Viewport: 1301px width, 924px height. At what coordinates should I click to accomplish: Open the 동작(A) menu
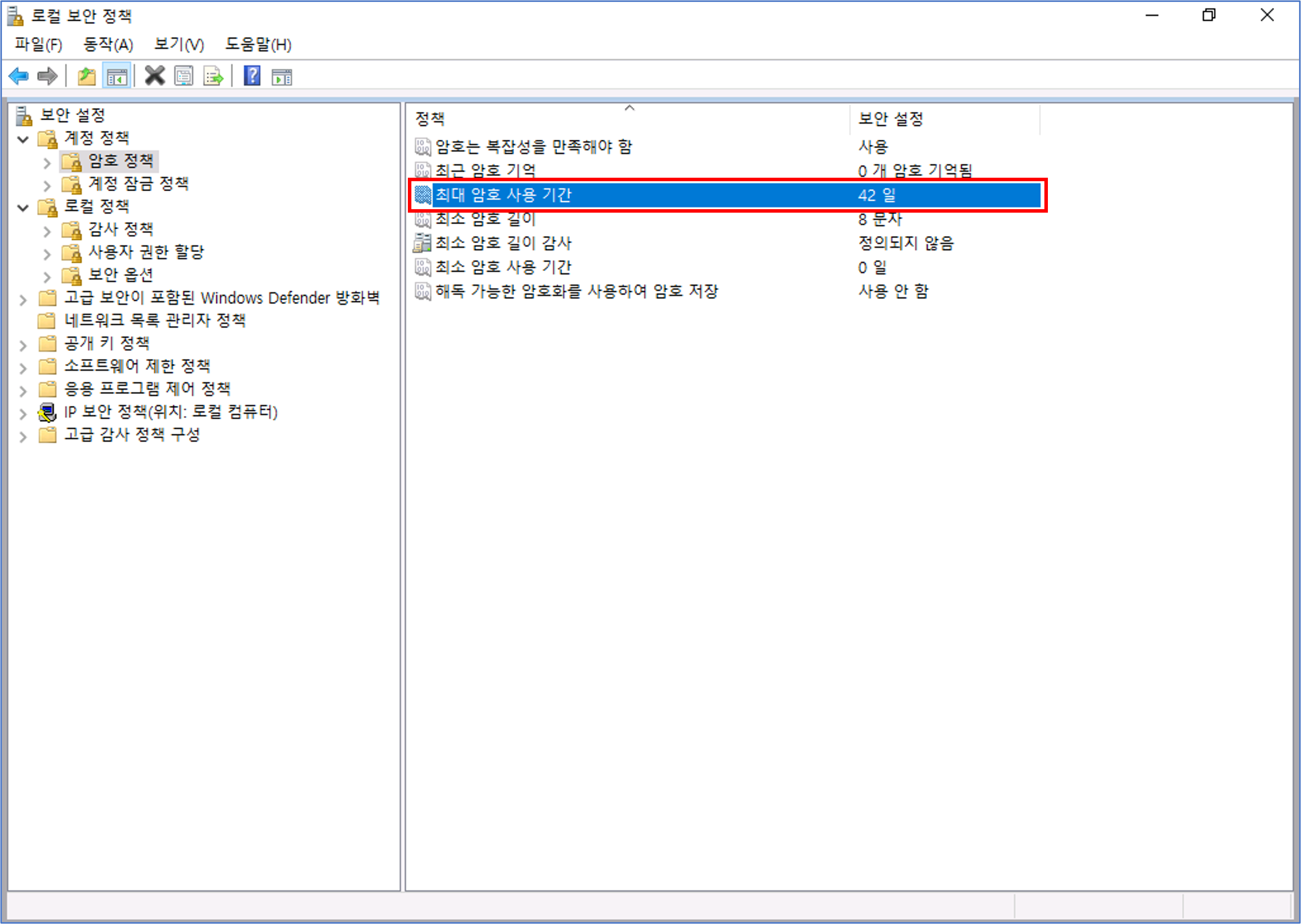pyautogui.click(x=108, y=44)
